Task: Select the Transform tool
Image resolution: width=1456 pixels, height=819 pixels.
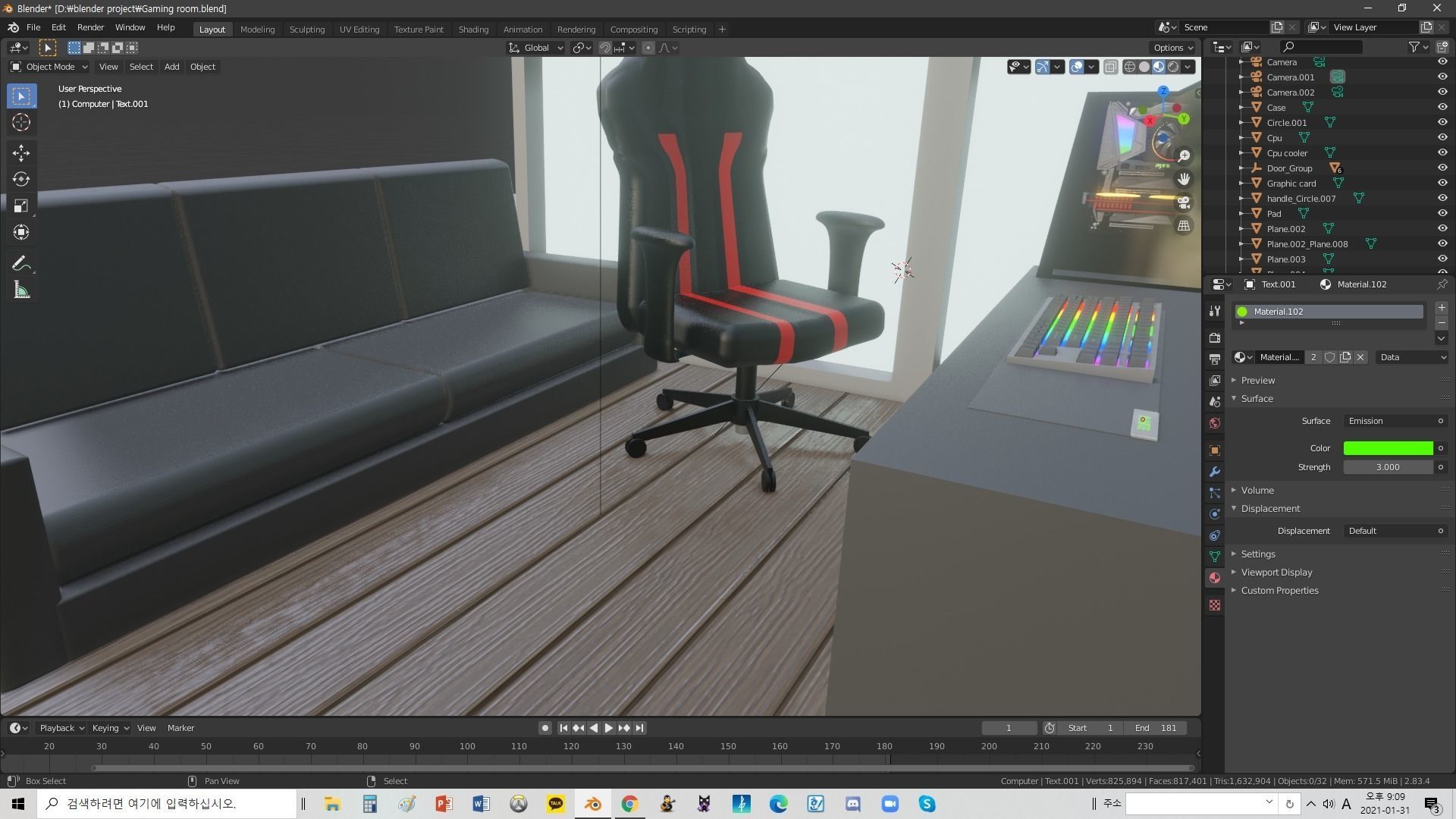Action: pos(21,233)
